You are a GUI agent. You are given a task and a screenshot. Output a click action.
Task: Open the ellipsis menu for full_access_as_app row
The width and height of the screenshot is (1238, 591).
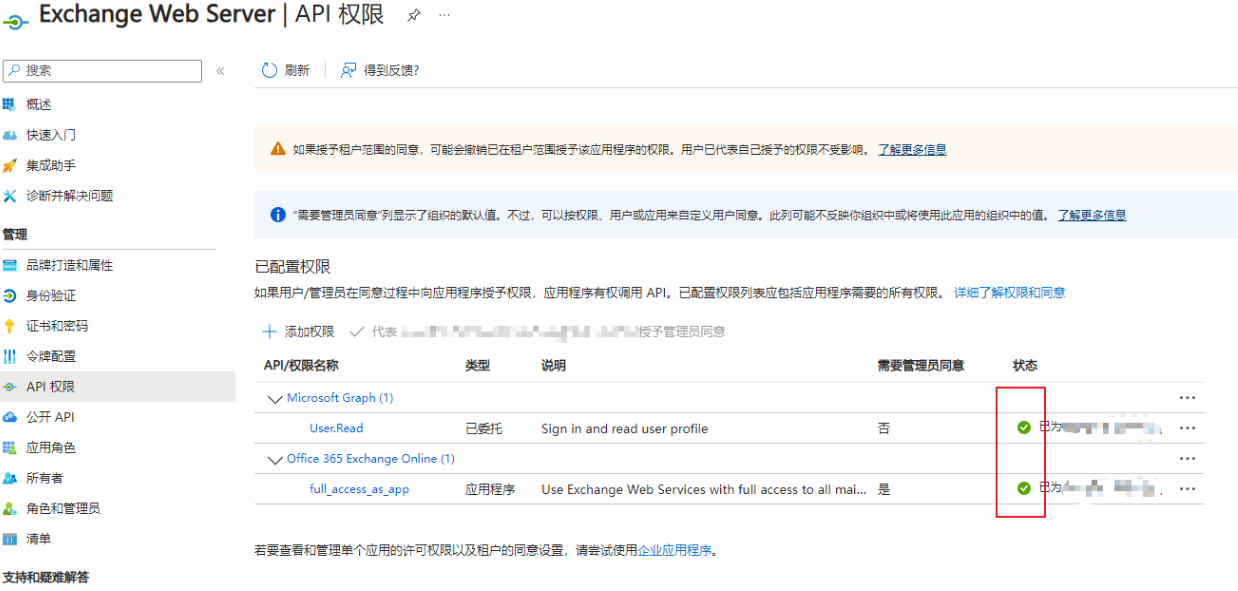(x=1187, y=489)
